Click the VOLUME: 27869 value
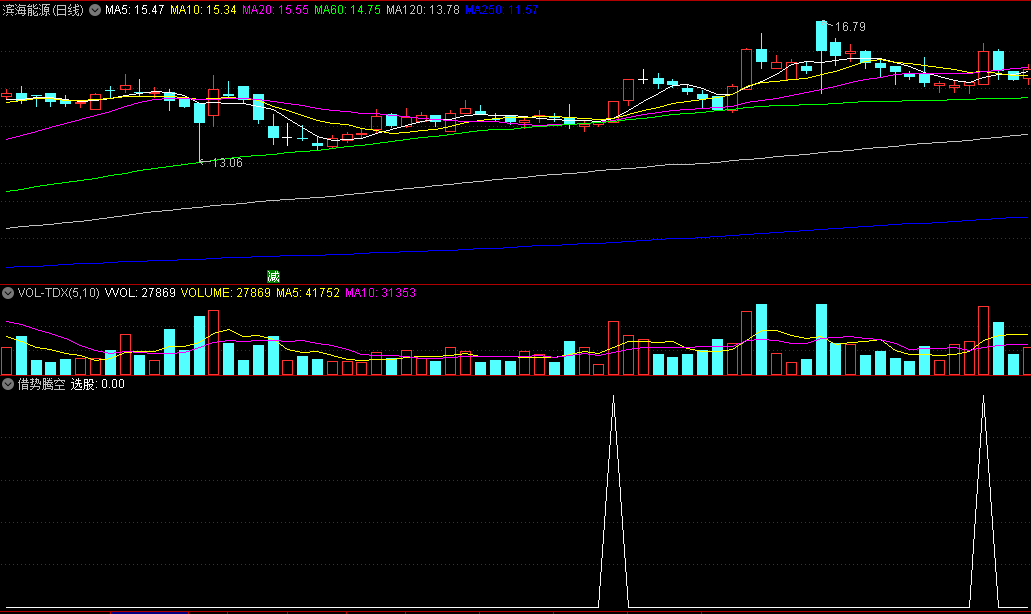 tap(226, 293)
